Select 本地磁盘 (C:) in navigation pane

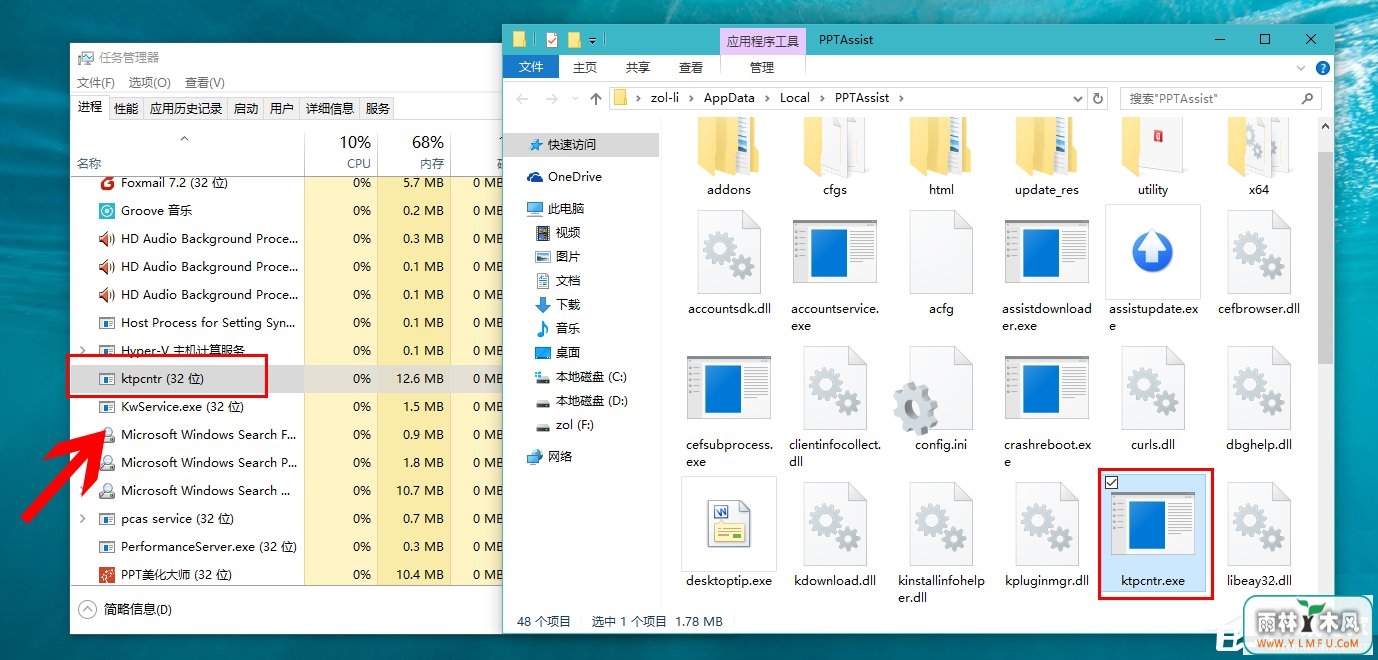click(591, 377)
